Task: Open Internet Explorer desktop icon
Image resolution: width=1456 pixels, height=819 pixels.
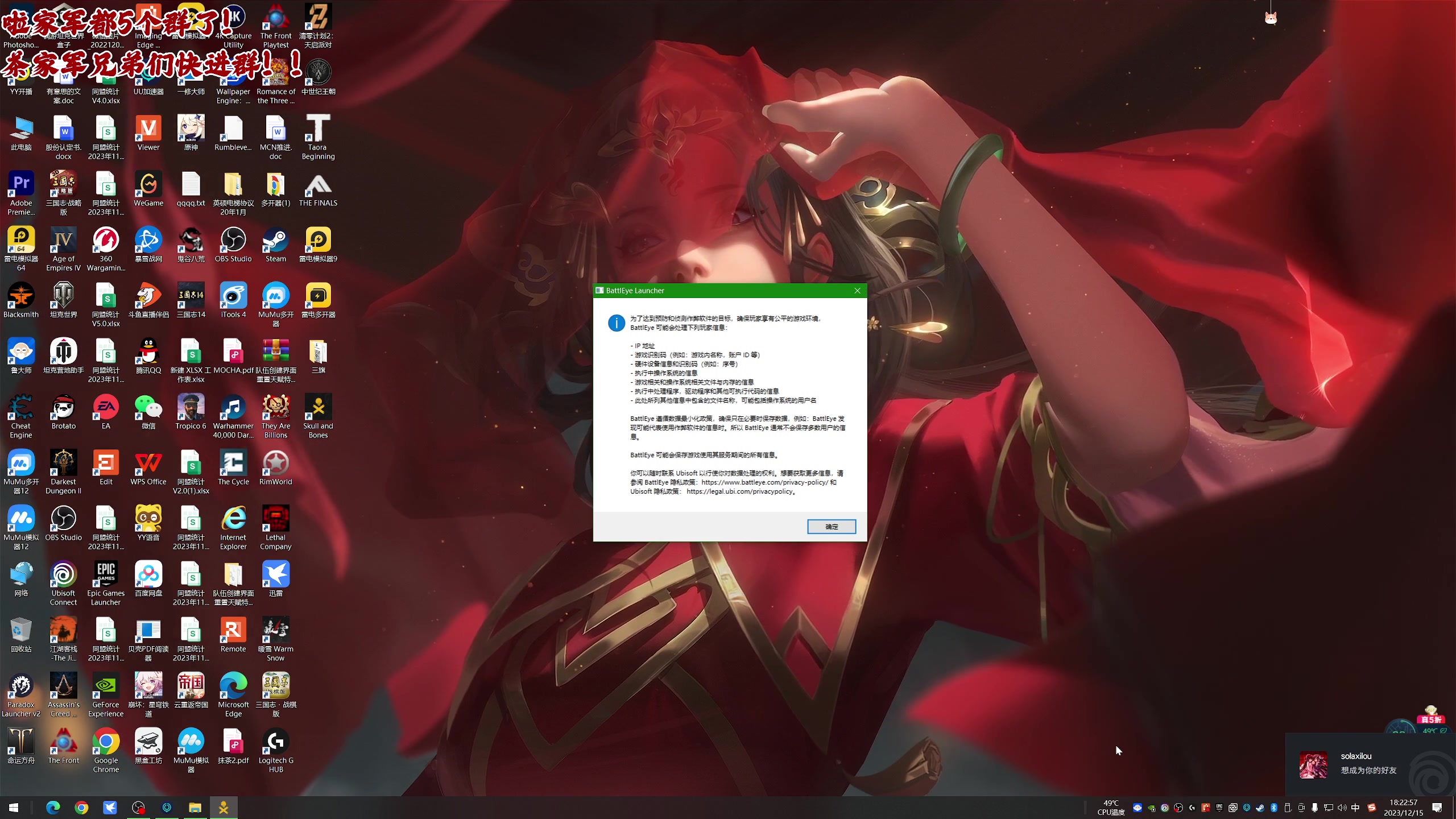Action: click(233, 528)
